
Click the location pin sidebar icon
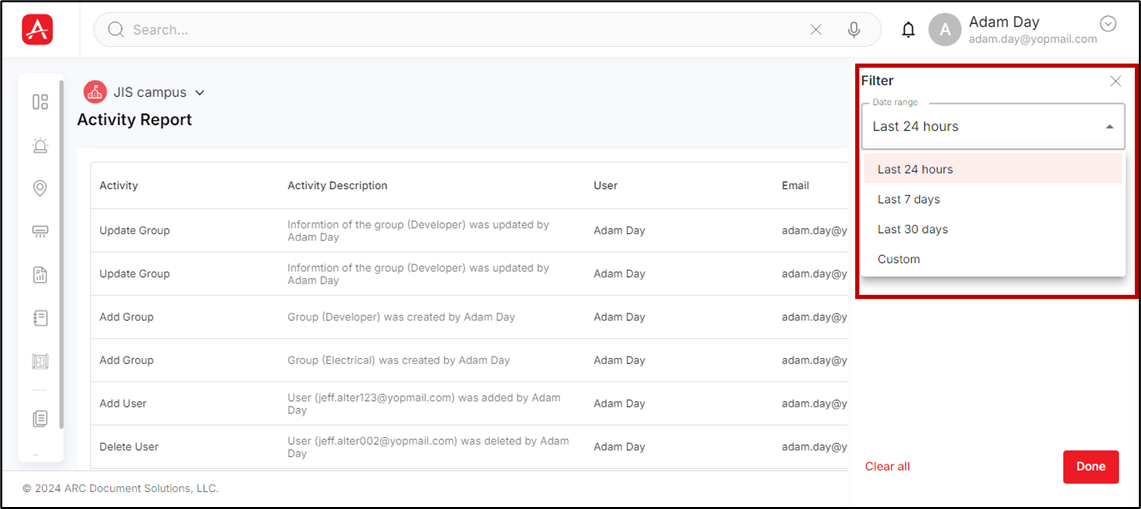tap(40, 189)
